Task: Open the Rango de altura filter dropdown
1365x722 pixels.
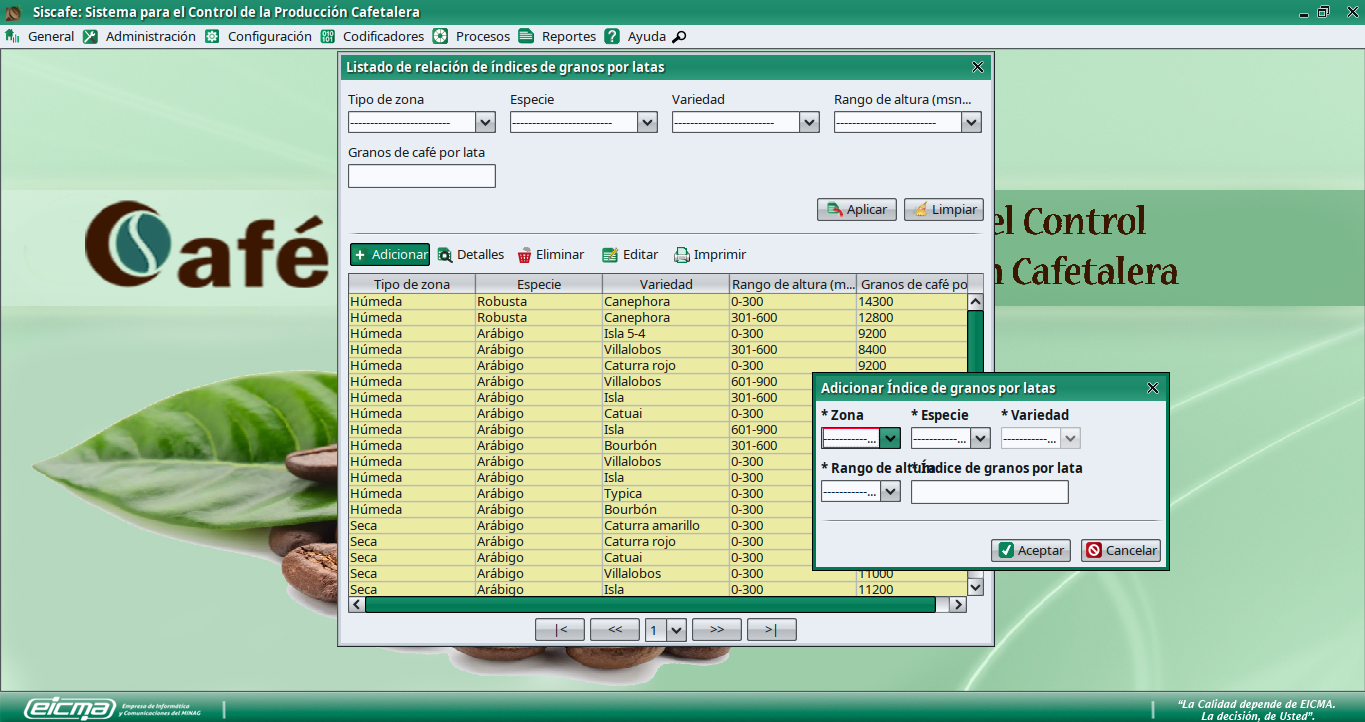Action: [971, 122]
